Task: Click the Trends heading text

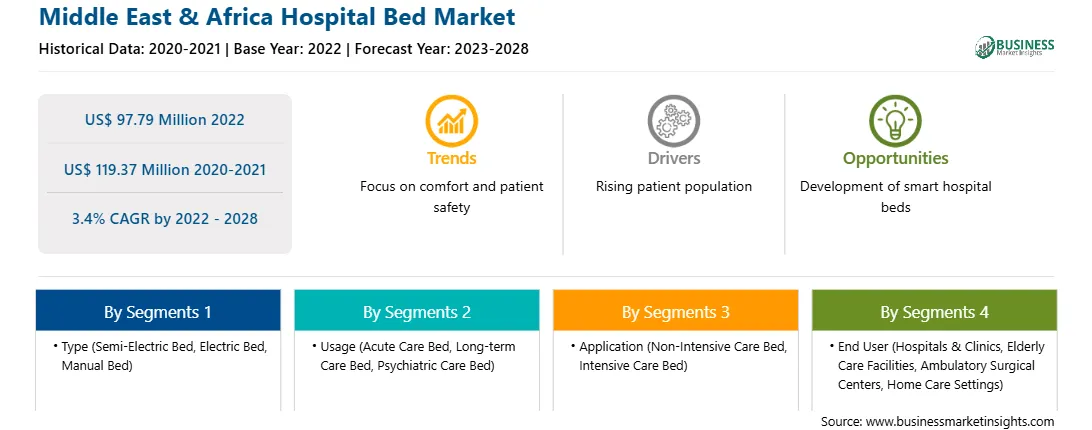Action: tap(451, 158)
